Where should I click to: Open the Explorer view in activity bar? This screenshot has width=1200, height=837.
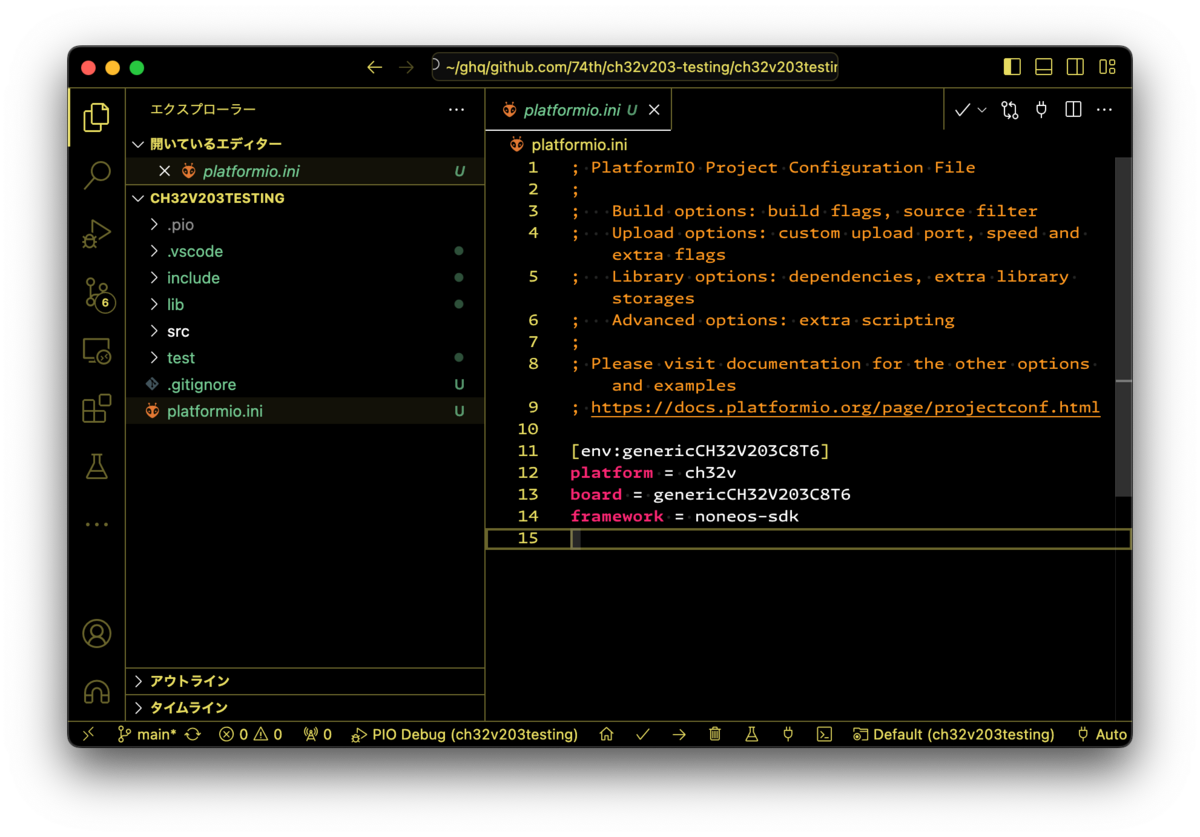click(x=97, y=117)
